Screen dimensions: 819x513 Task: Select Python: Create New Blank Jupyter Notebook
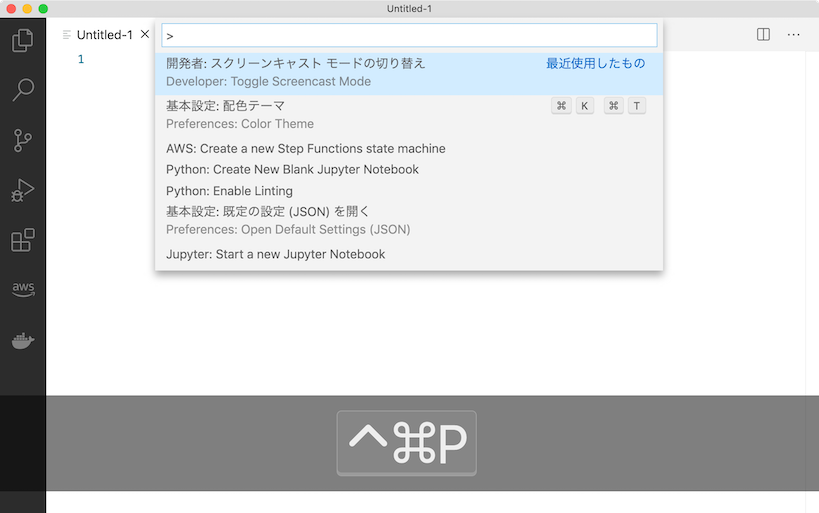point(409,169)
